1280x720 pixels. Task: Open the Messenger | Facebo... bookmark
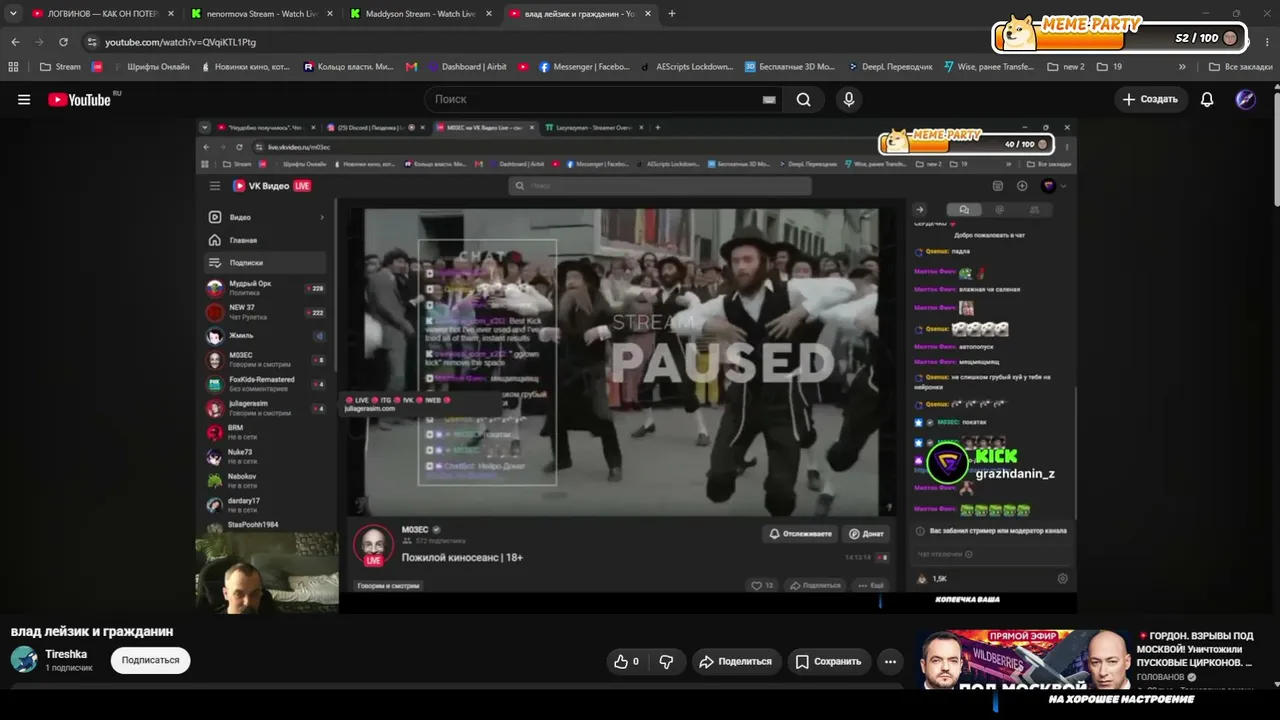pos(584,67)
